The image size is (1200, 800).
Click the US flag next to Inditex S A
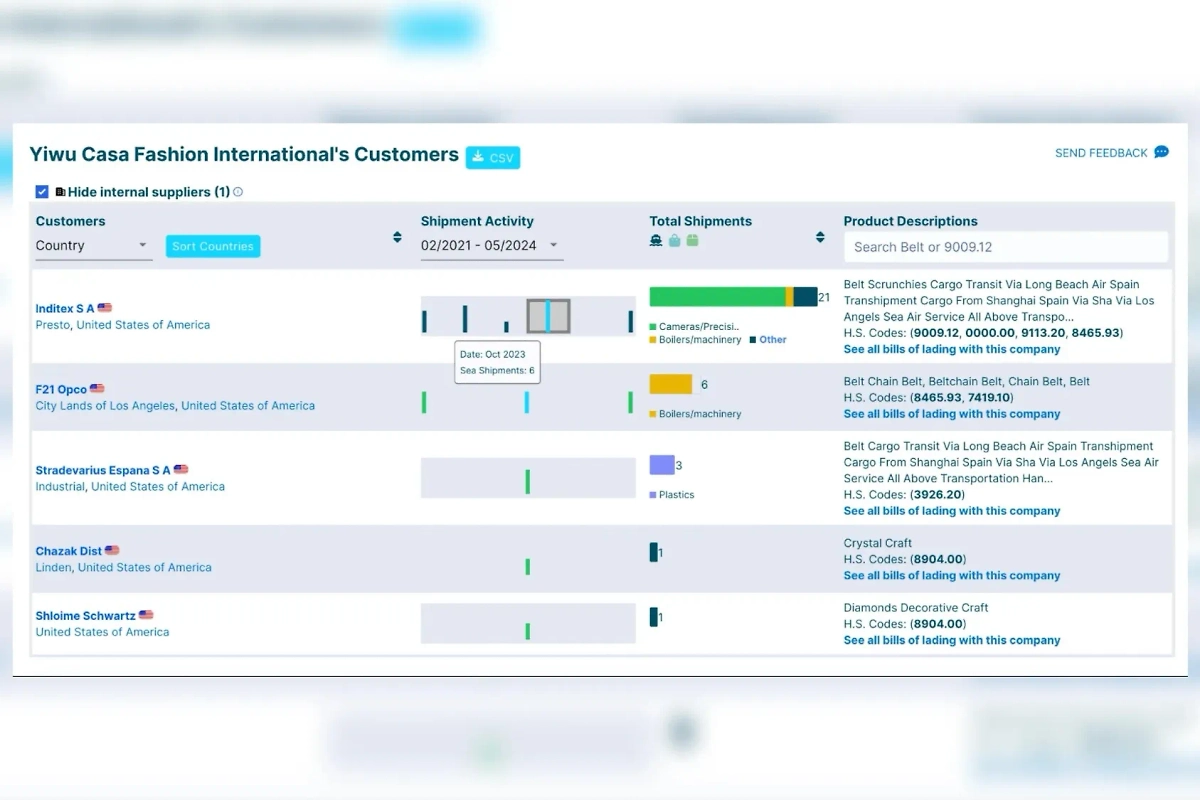point(105,308)
